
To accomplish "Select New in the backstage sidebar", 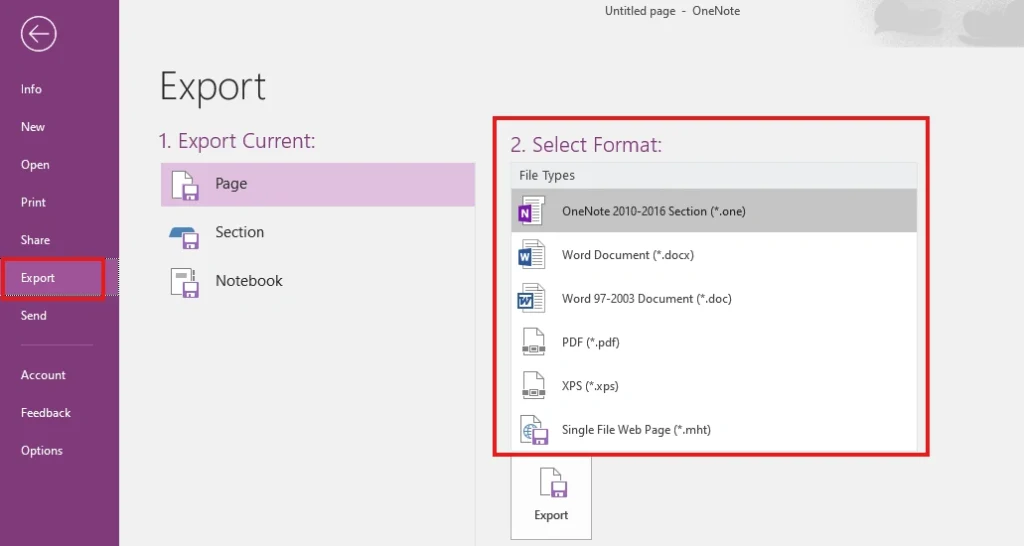I will pyautogui.click(x=33, y=127).
